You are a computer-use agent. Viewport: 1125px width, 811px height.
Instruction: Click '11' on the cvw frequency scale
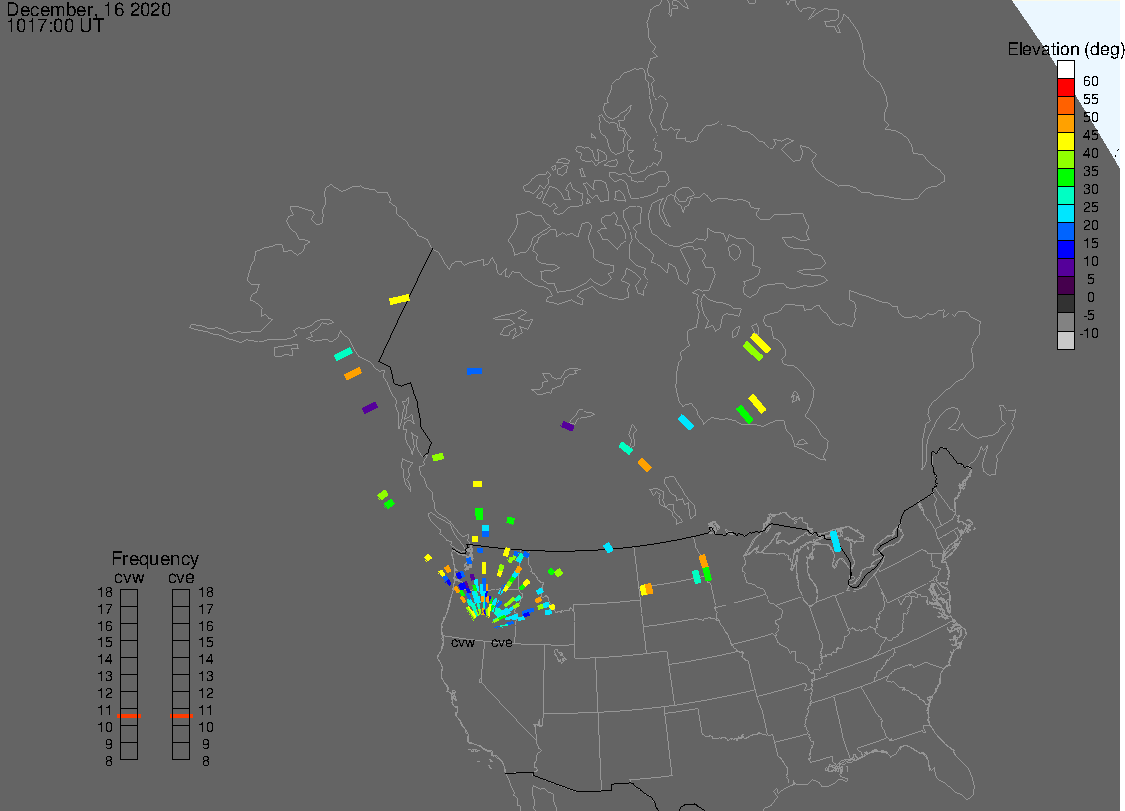105,710
